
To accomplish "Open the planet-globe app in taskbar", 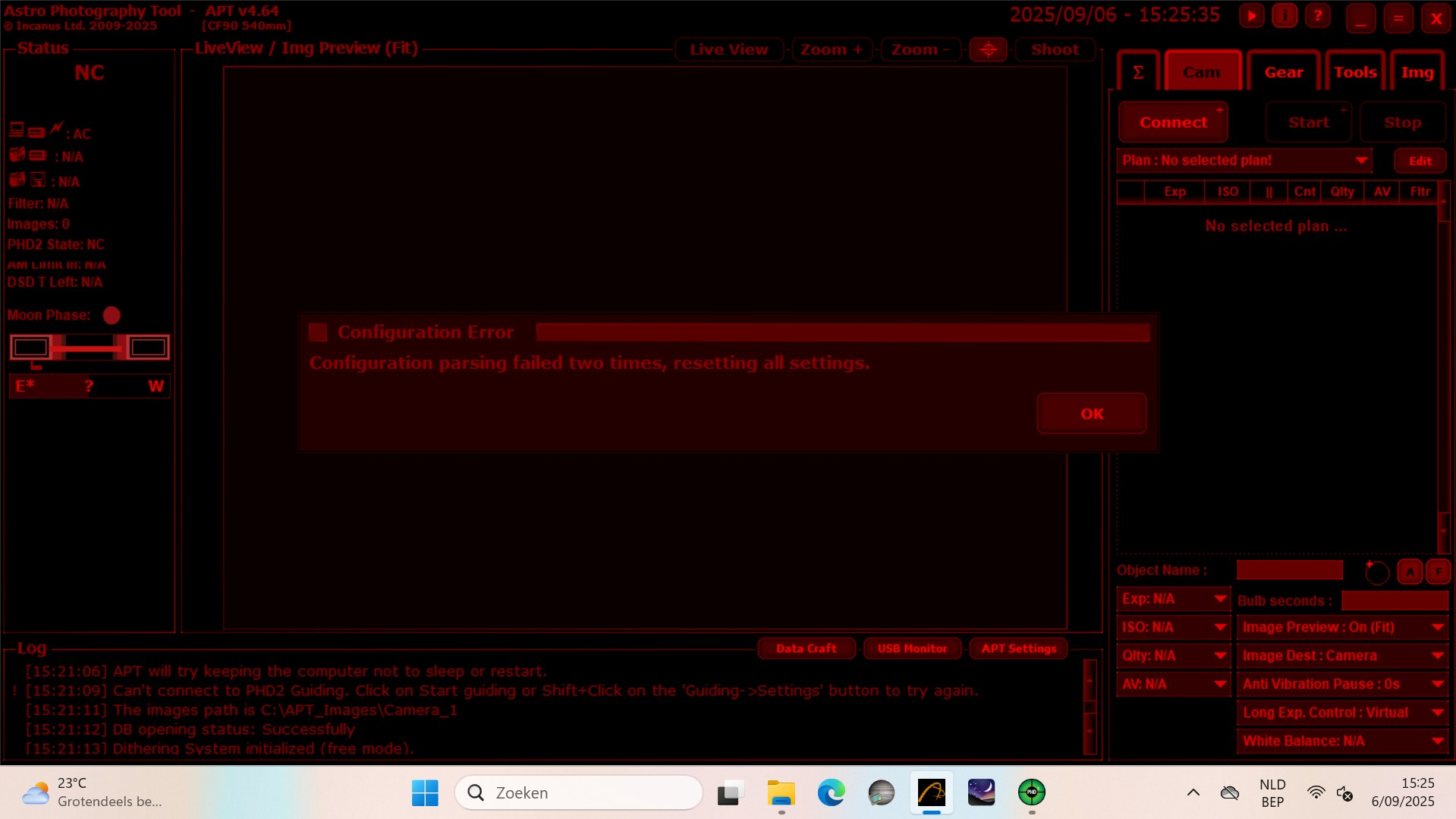I will [881, 792].
